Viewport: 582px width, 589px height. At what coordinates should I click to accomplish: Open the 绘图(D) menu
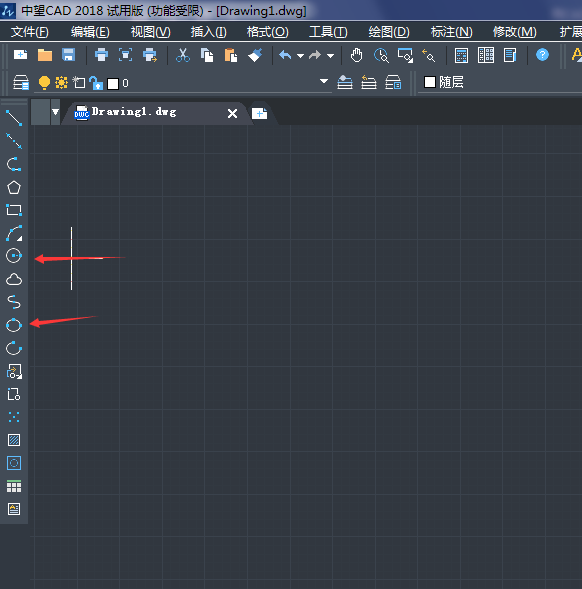click(389, 32)
